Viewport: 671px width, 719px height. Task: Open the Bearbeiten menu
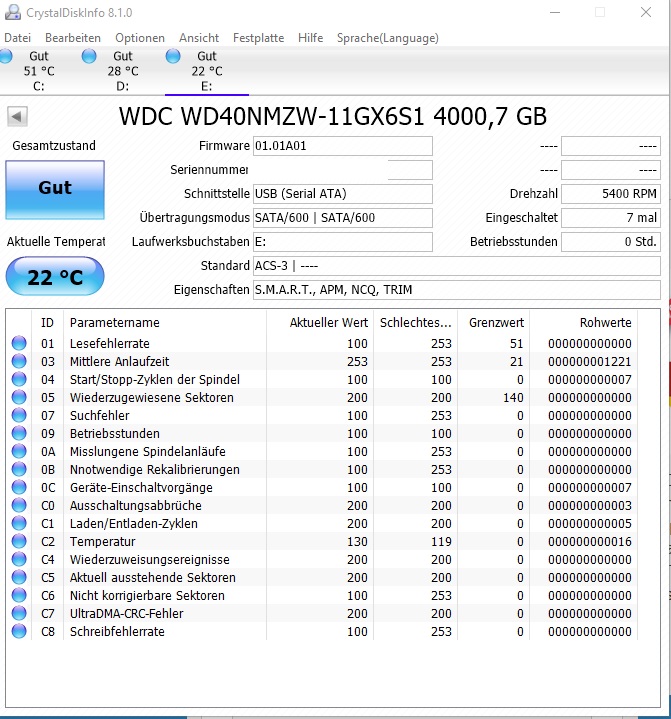coord(73,38)
